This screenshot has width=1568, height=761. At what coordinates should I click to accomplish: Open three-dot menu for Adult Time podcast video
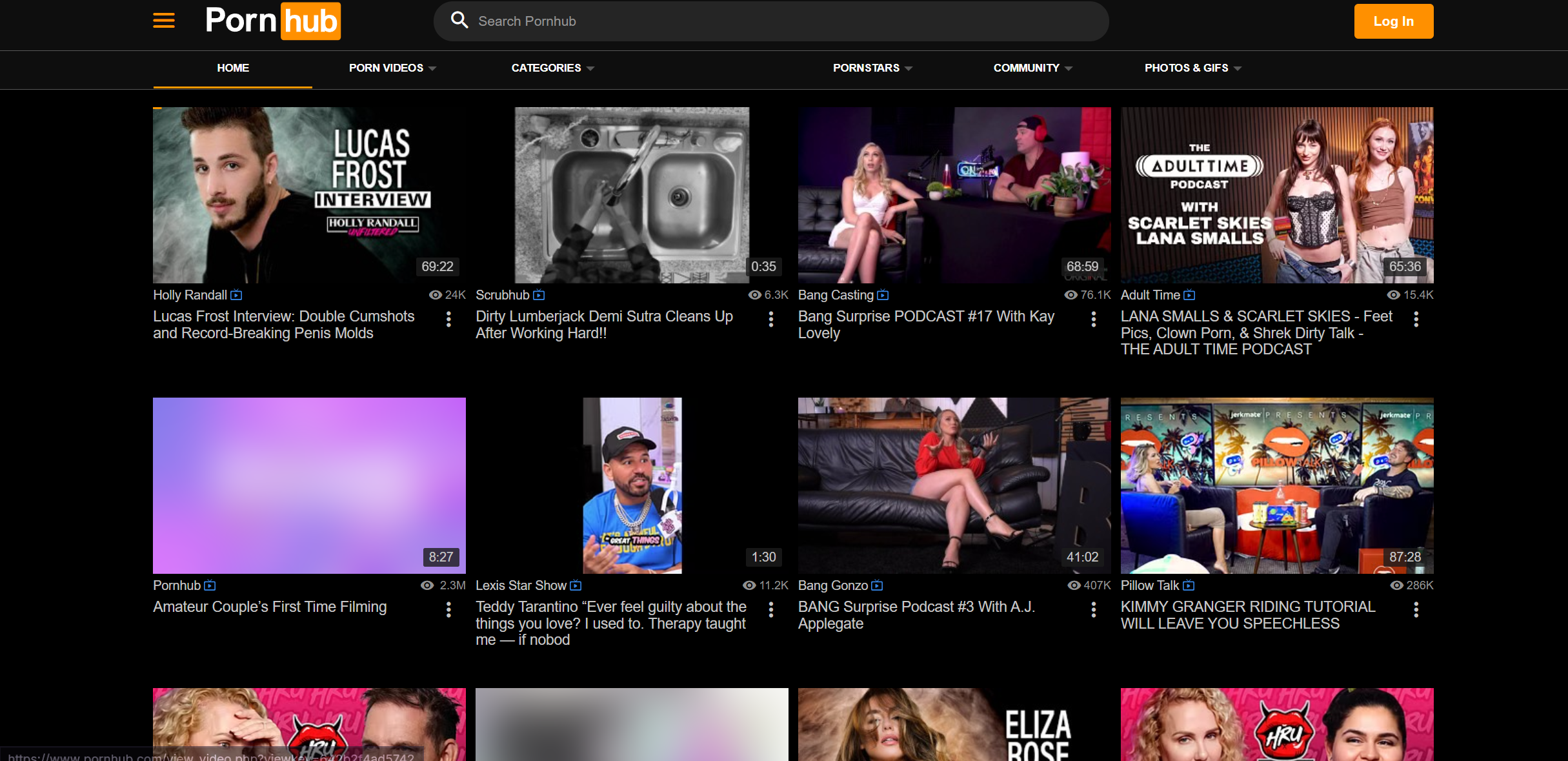[x=1416, y=319]
